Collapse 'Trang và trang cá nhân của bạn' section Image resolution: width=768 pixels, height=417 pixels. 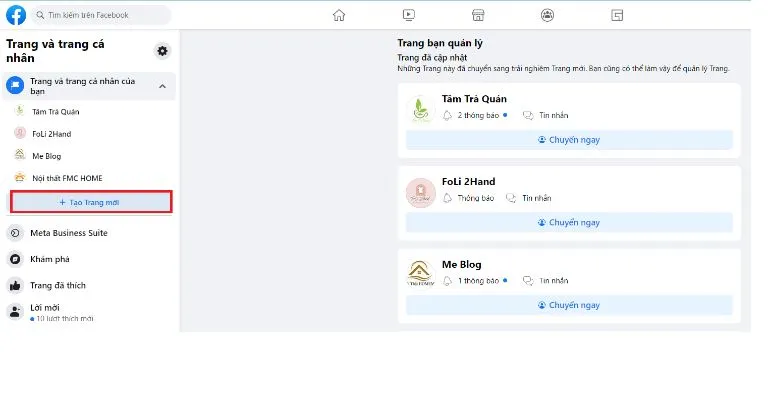coord(162,86)
